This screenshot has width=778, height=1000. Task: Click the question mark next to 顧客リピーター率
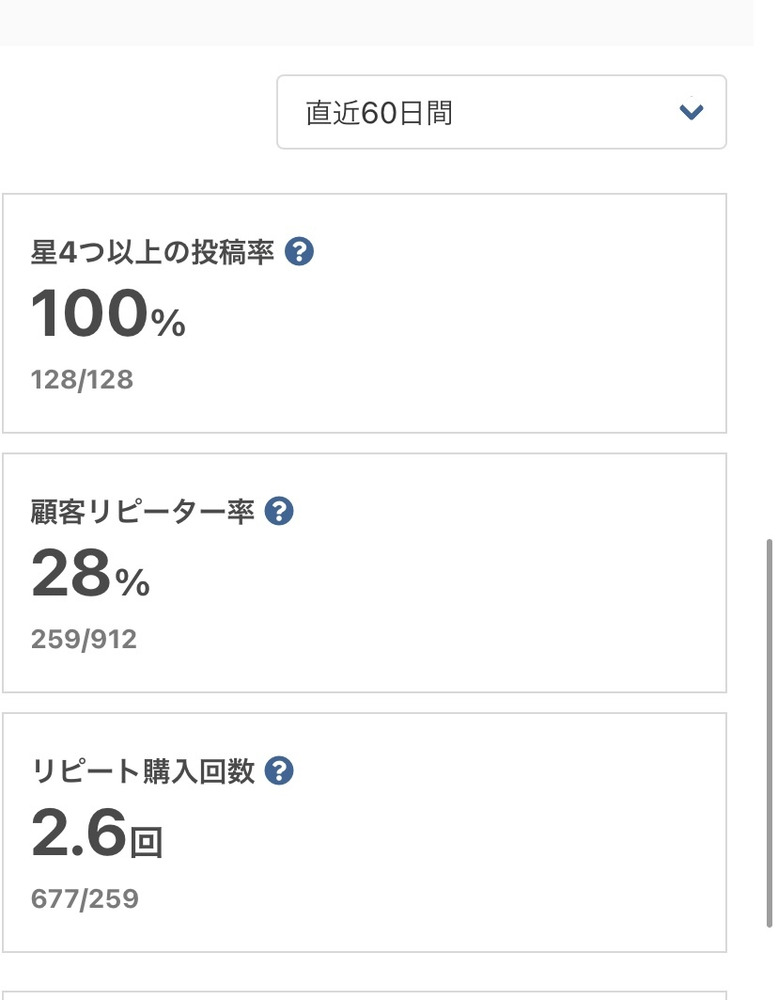279,512
